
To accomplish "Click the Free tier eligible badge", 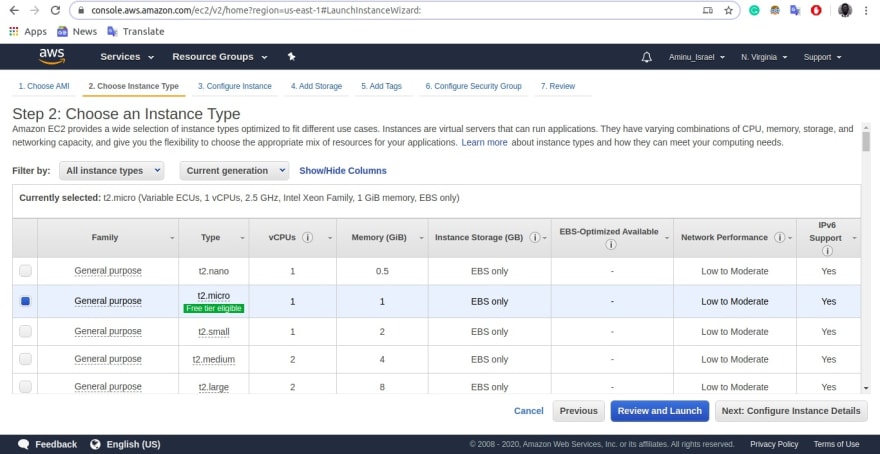I will point(214,308).
